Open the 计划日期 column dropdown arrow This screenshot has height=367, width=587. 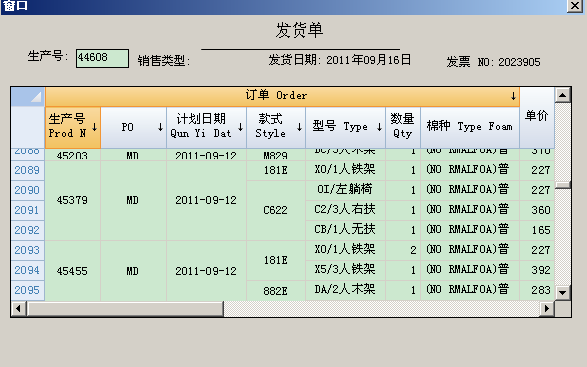(240, 127)
